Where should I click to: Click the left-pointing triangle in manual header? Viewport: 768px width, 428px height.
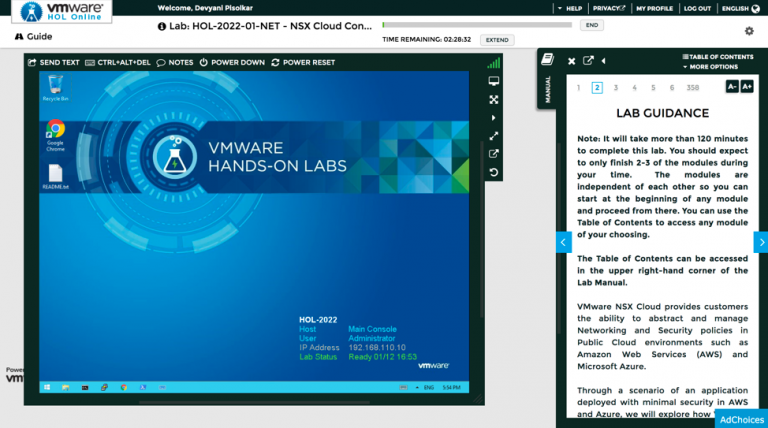pos(603,61)
